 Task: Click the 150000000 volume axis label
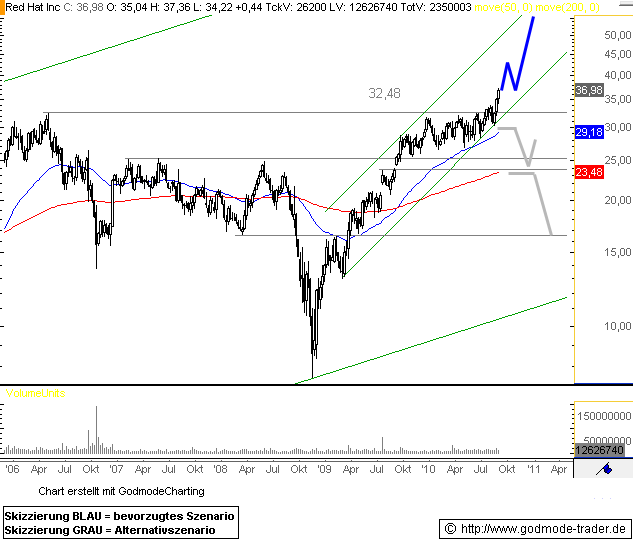click(x=604, y=416)
